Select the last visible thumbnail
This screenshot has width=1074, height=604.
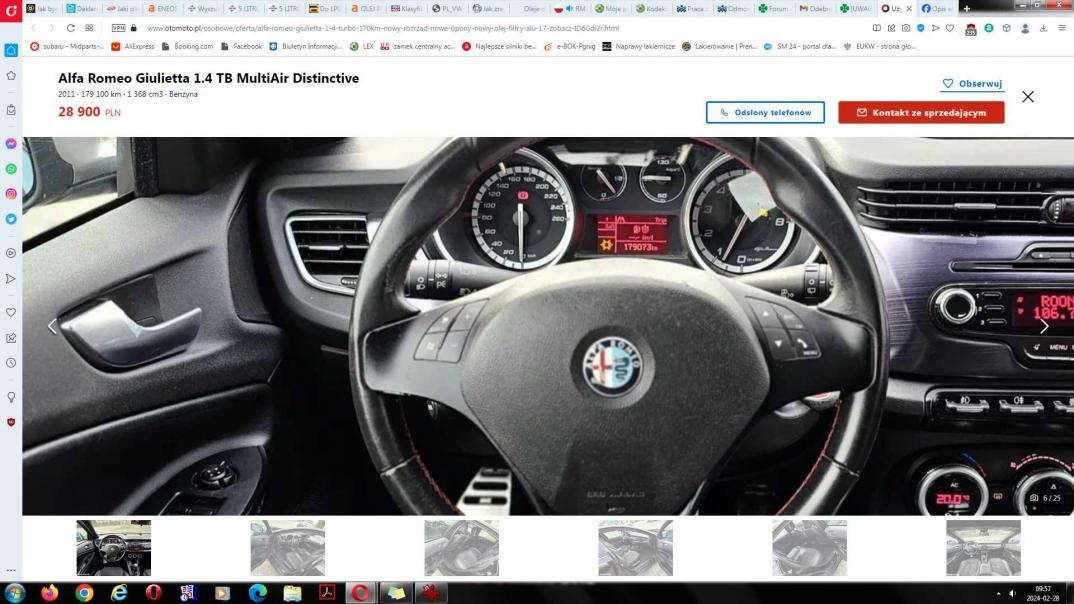[984, 548]
